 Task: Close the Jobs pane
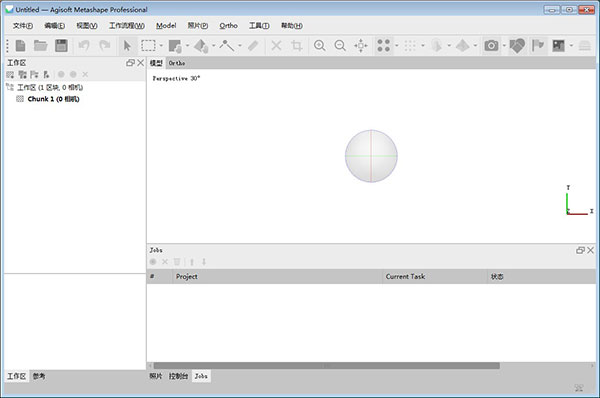pyautogui.click(x=590, y=250)
